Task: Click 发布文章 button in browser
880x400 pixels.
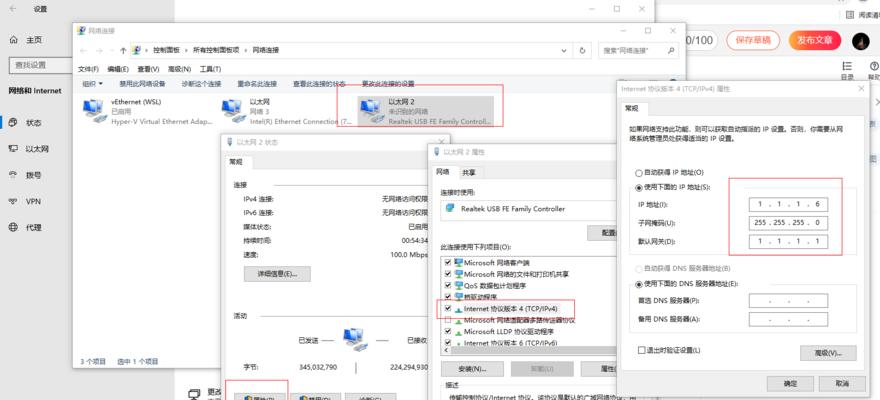Action: (x=815, y=40)
